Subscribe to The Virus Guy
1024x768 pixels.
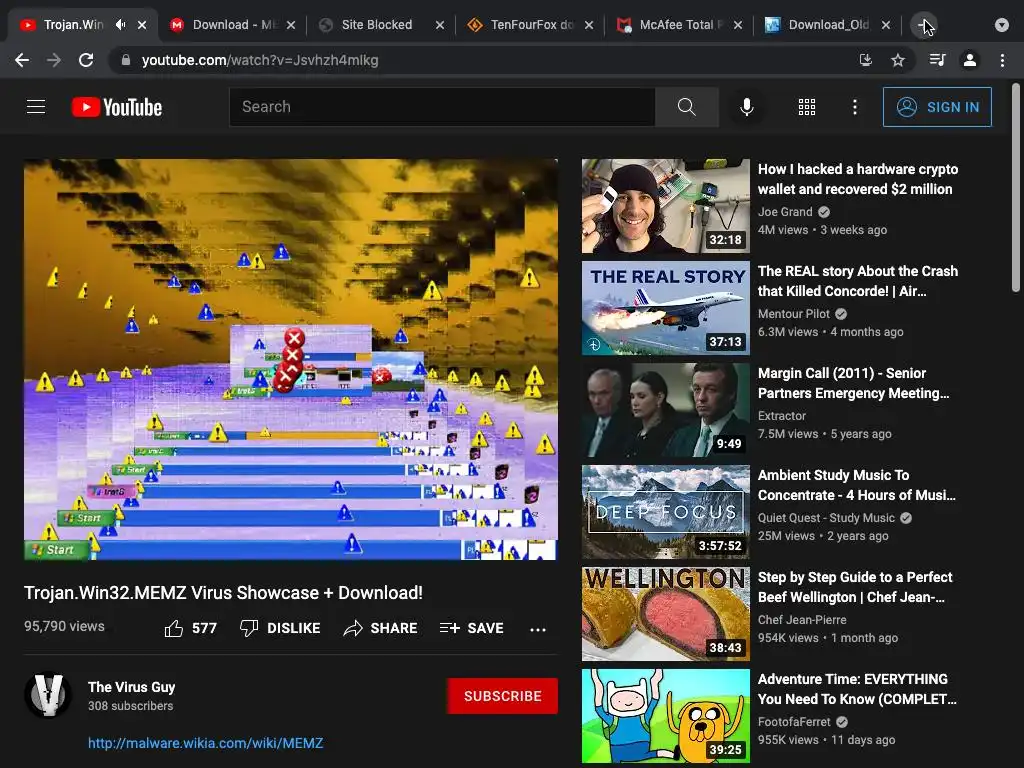click(502, 696)
